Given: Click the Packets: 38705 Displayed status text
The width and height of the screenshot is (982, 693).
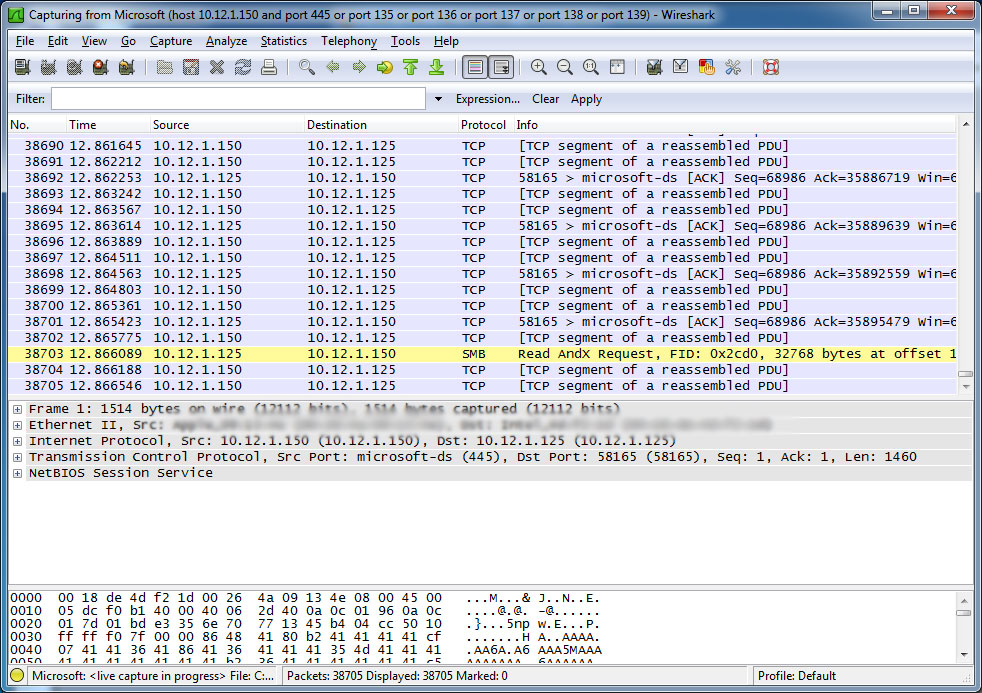Looking at the screenshot, I should pyautogui.click(x=397, y=676).
